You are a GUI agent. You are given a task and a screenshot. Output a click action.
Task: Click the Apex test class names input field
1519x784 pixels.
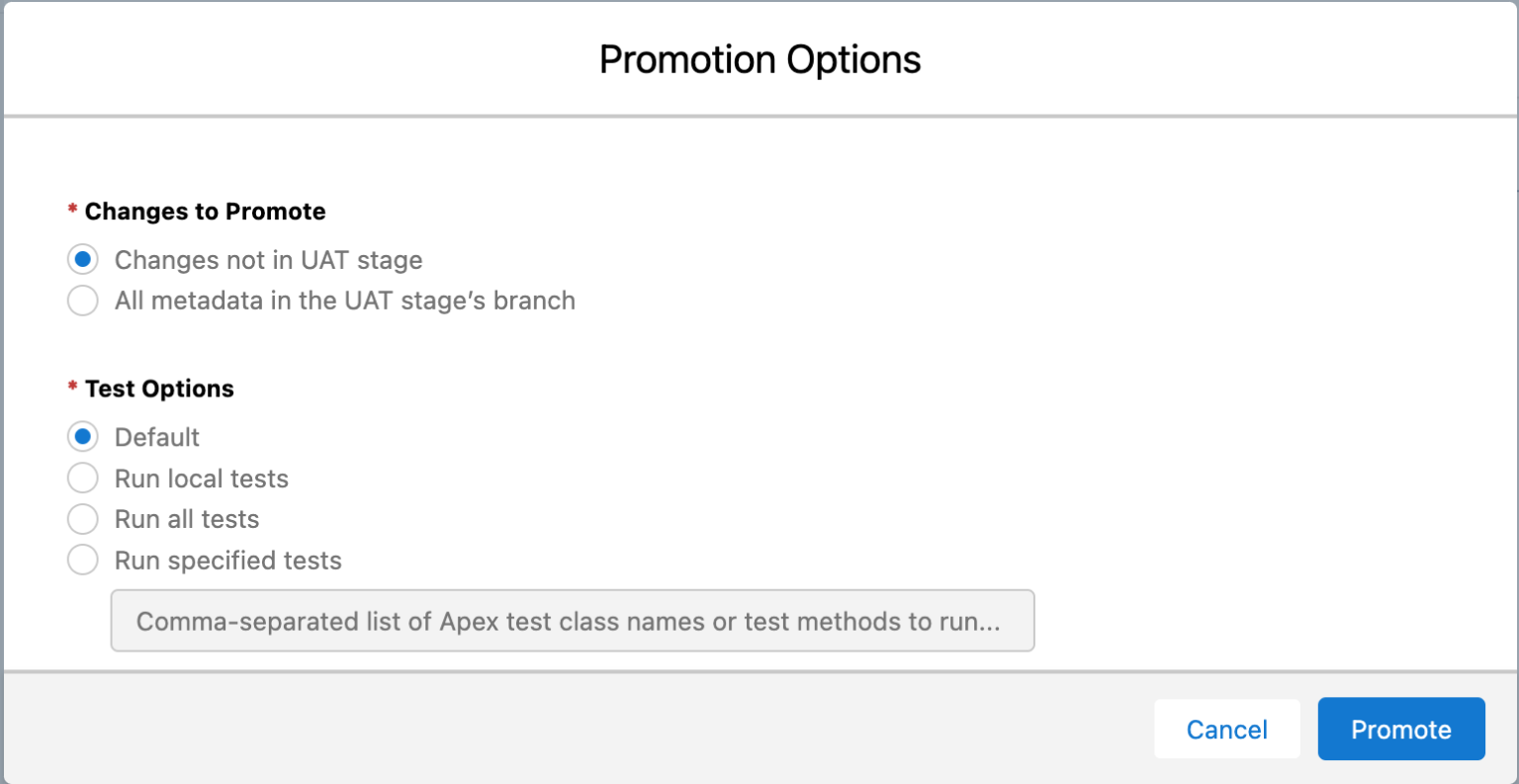point(573,621)
